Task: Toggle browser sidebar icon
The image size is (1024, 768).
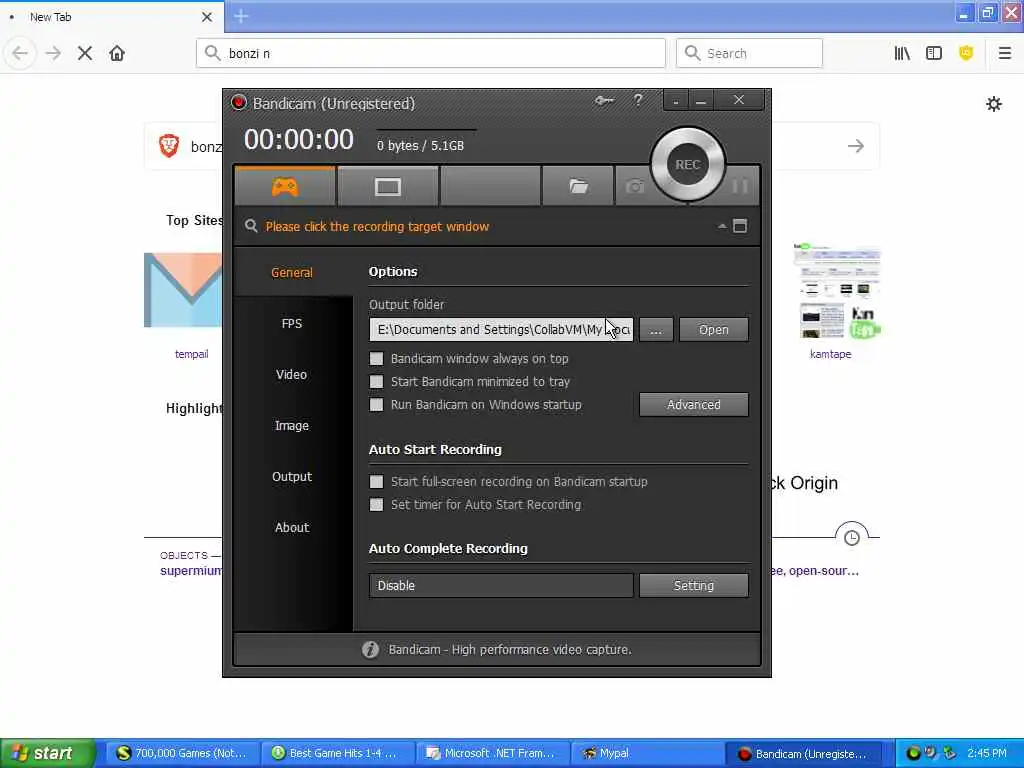Action: pyautogui.click(x=934, y=53)
